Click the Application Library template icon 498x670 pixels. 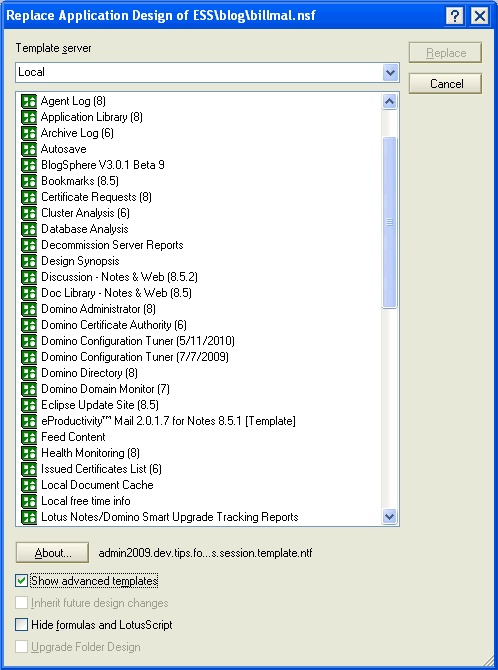(29, 117)
